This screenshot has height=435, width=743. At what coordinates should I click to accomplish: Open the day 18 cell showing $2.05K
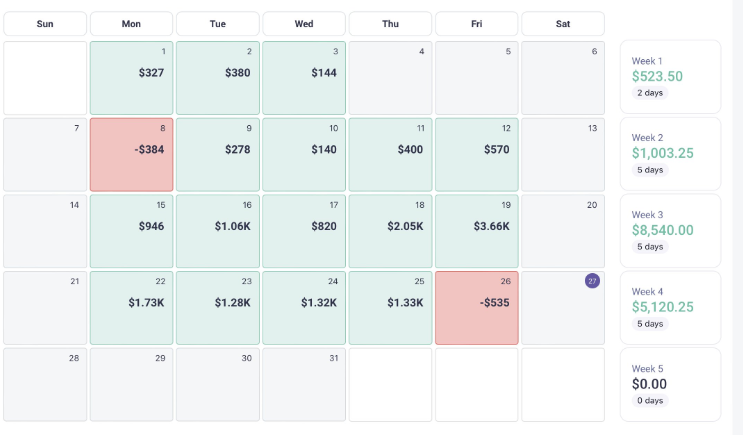(390, 231)
